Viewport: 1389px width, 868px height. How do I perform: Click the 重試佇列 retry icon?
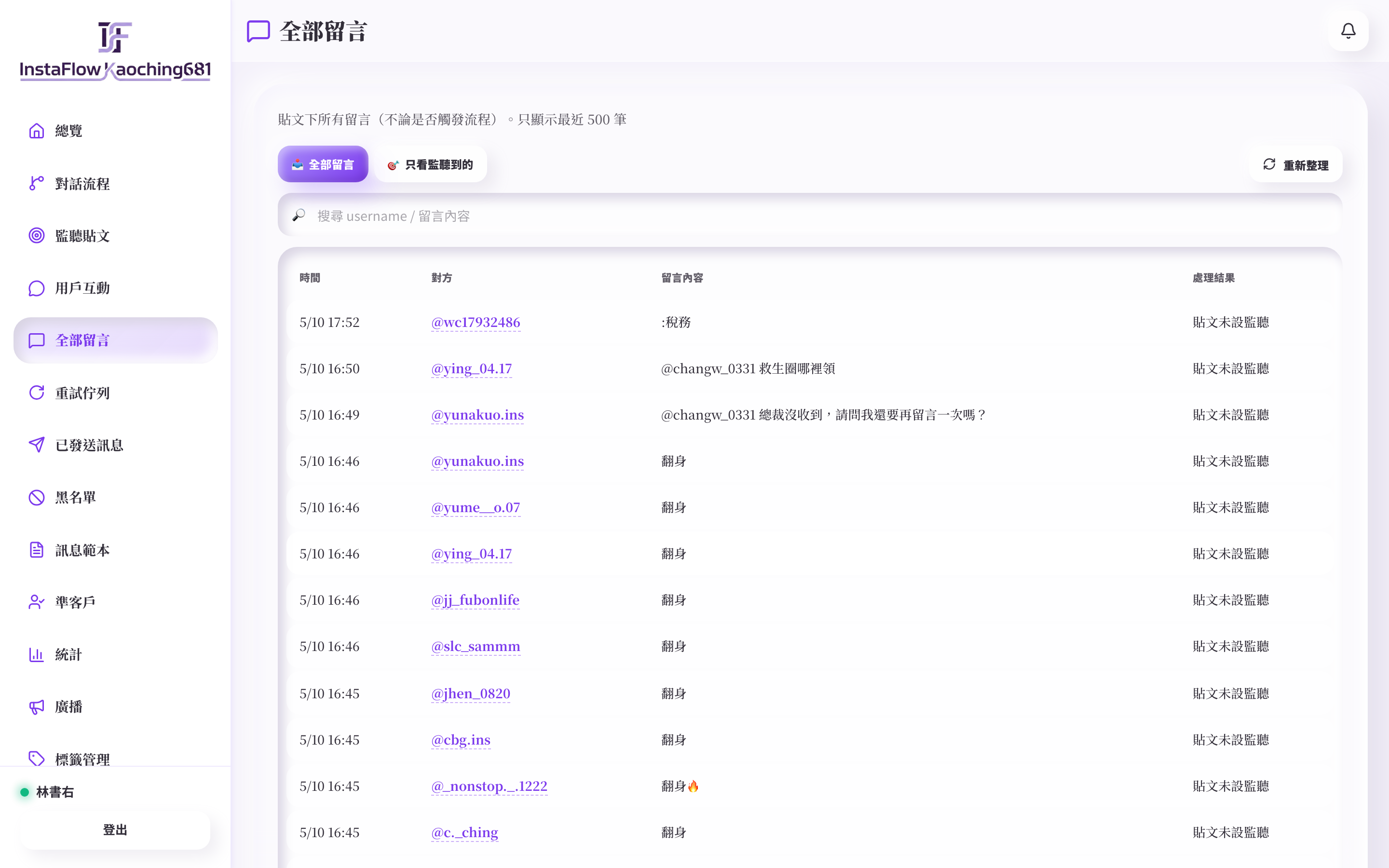click(x=37, y=393)
